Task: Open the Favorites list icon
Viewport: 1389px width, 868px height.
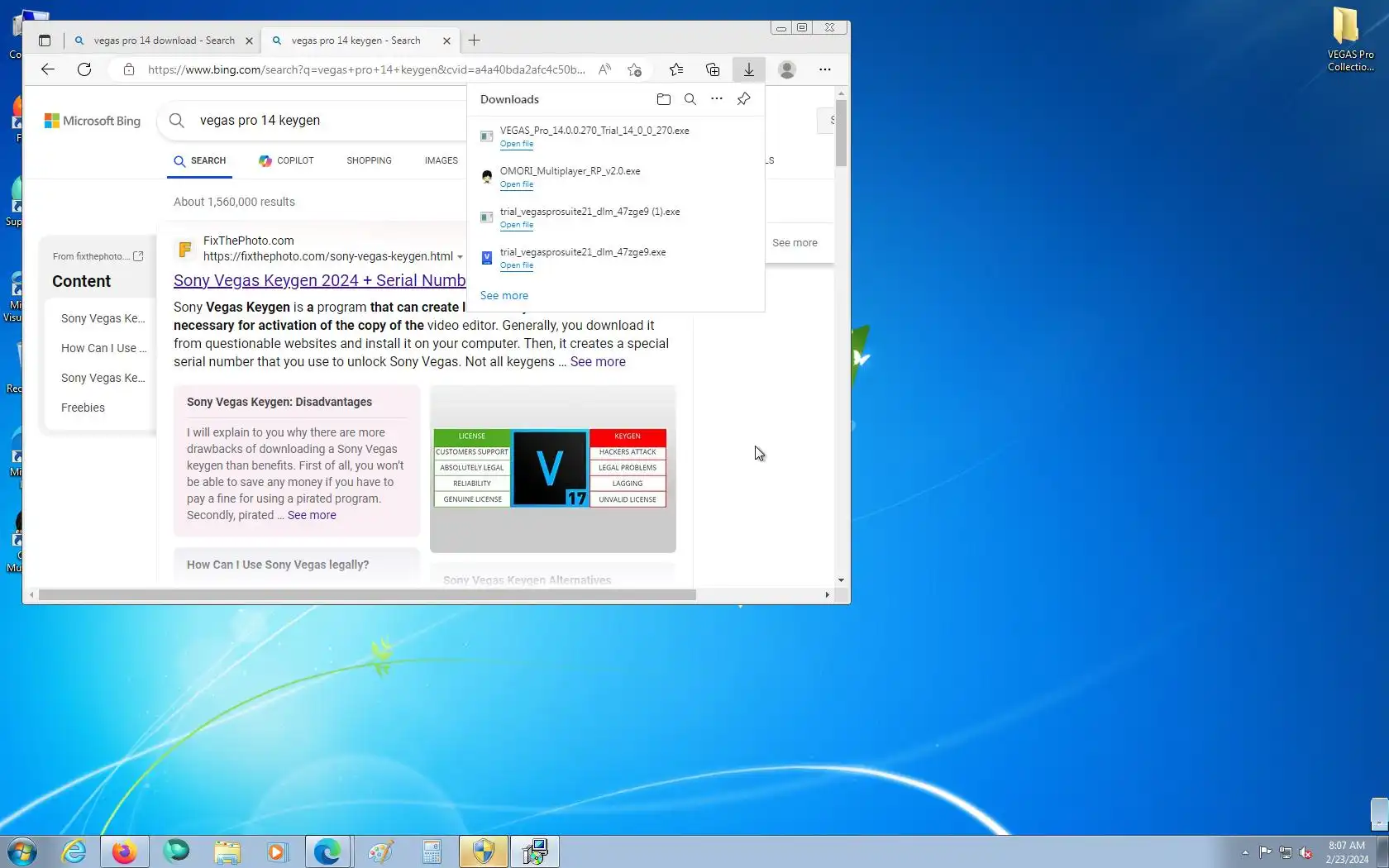Action: [676, 69]
